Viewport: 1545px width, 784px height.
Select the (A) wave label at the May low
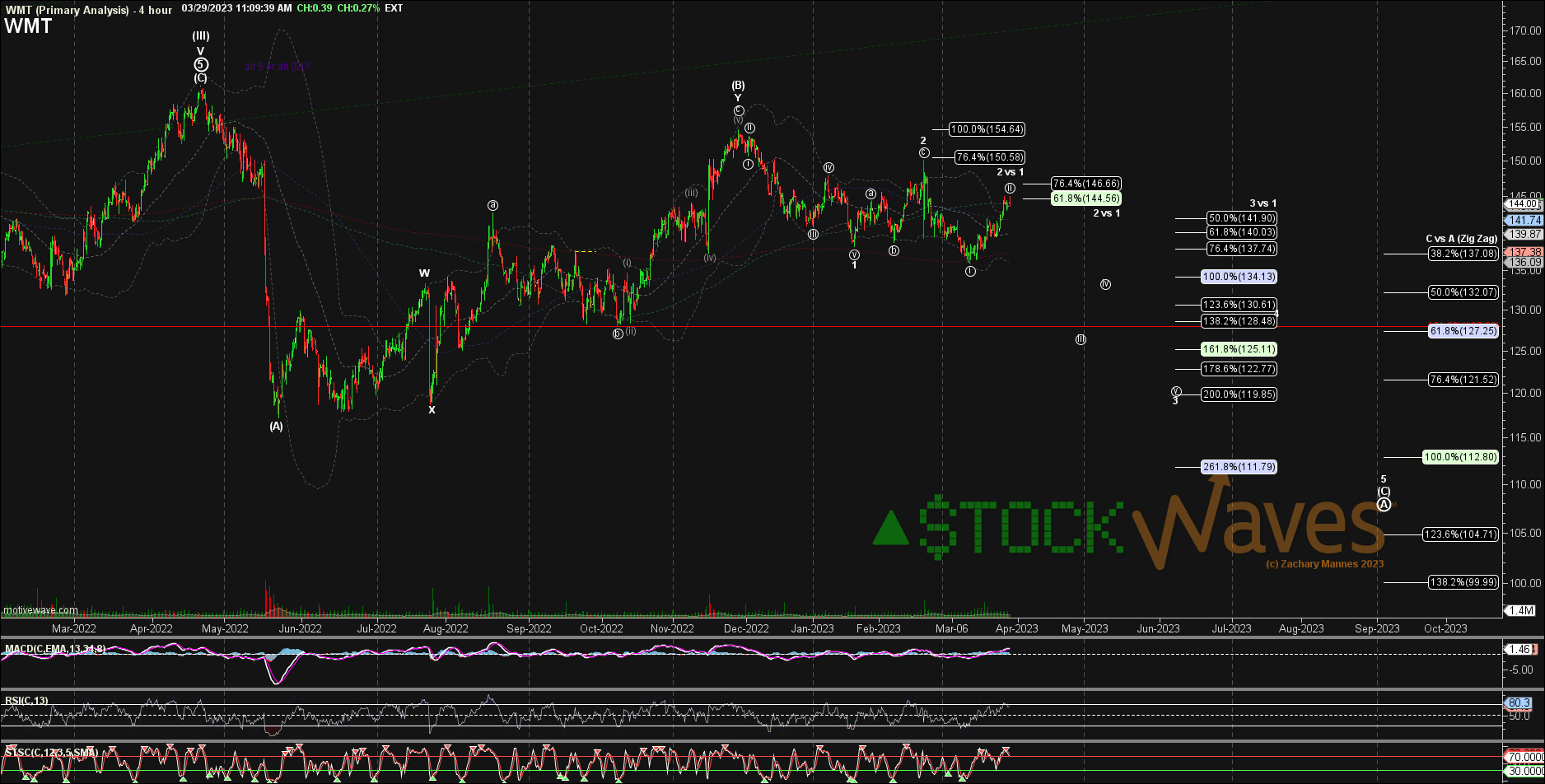(277, 426)
